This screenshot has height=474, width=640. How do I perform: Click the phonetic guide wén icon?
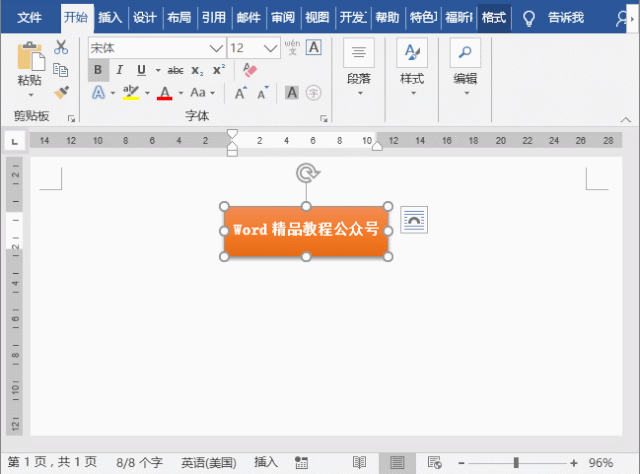[292, 47]
